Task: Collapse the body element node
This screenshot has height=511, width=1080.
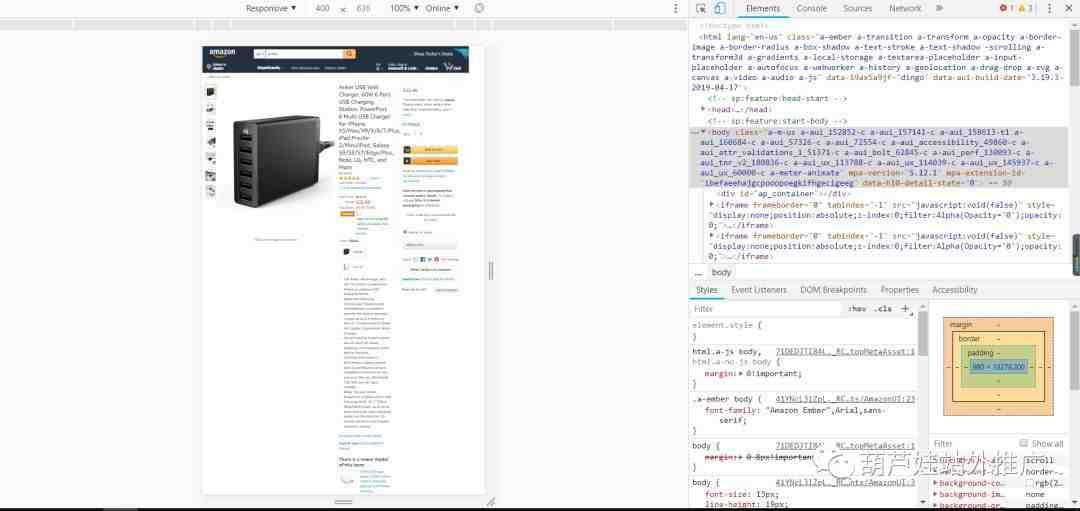Action: [703, 132]
